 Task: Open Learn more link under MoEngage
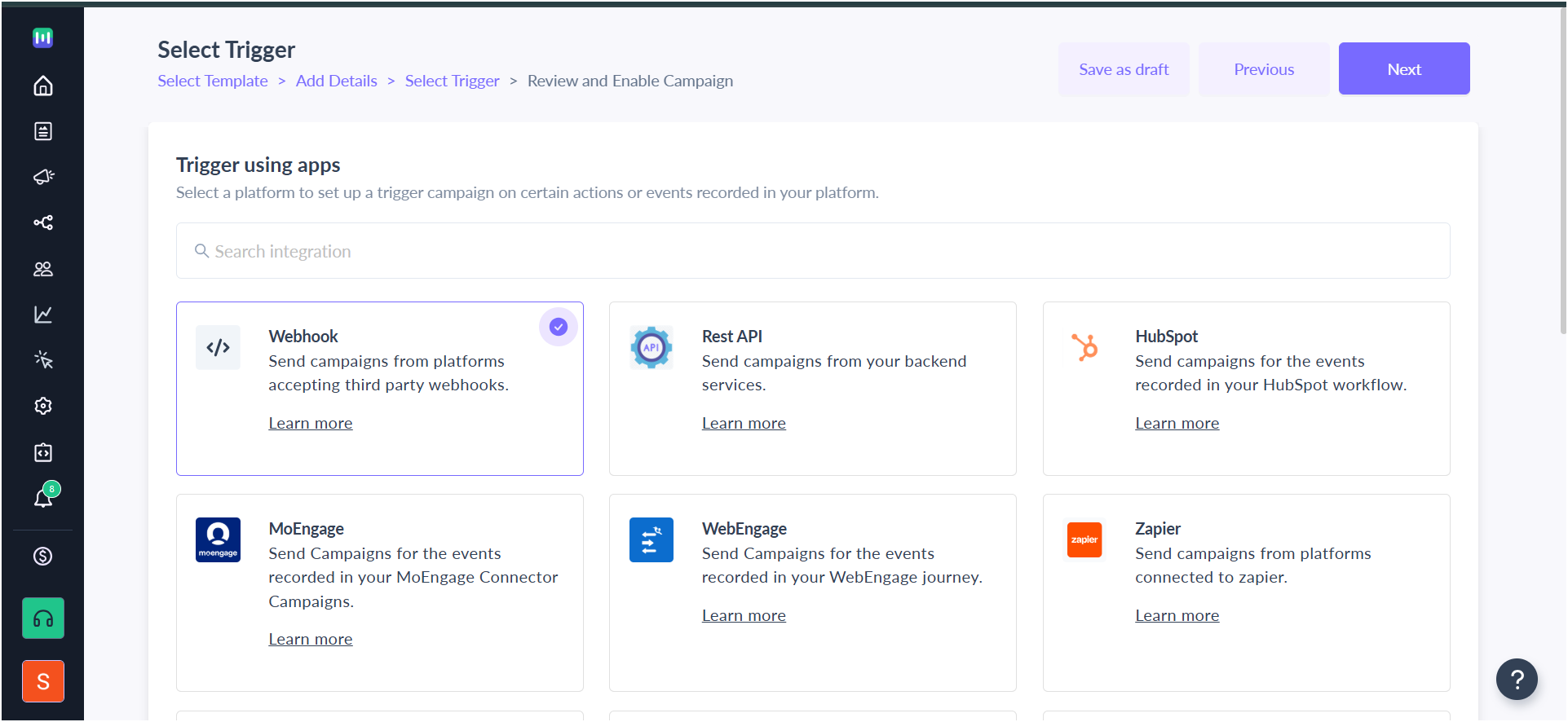click(311, 639)
